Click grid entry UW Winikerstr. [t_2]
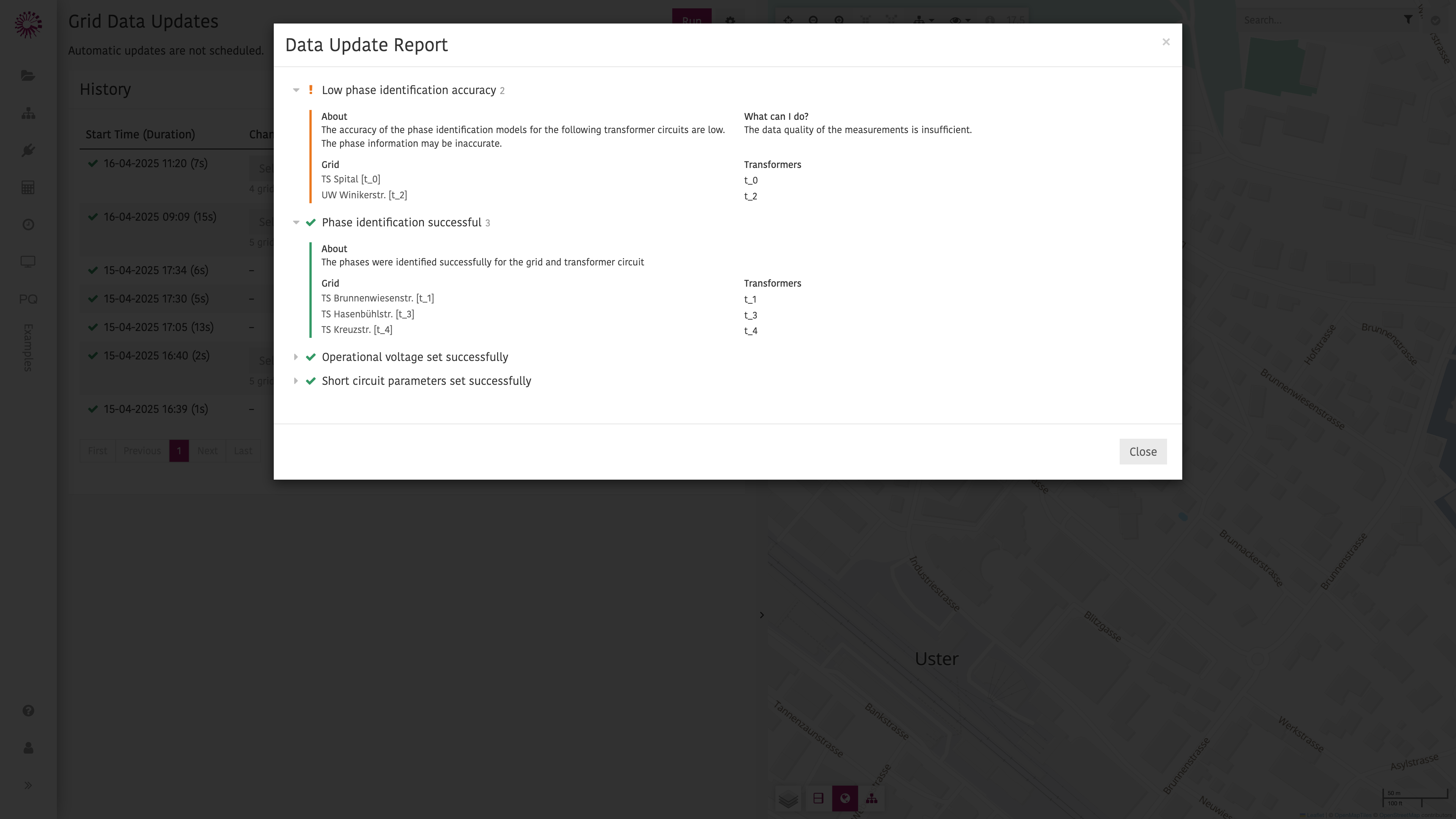This screenshot has height=819, width=1456. click(x=364, y=195)
